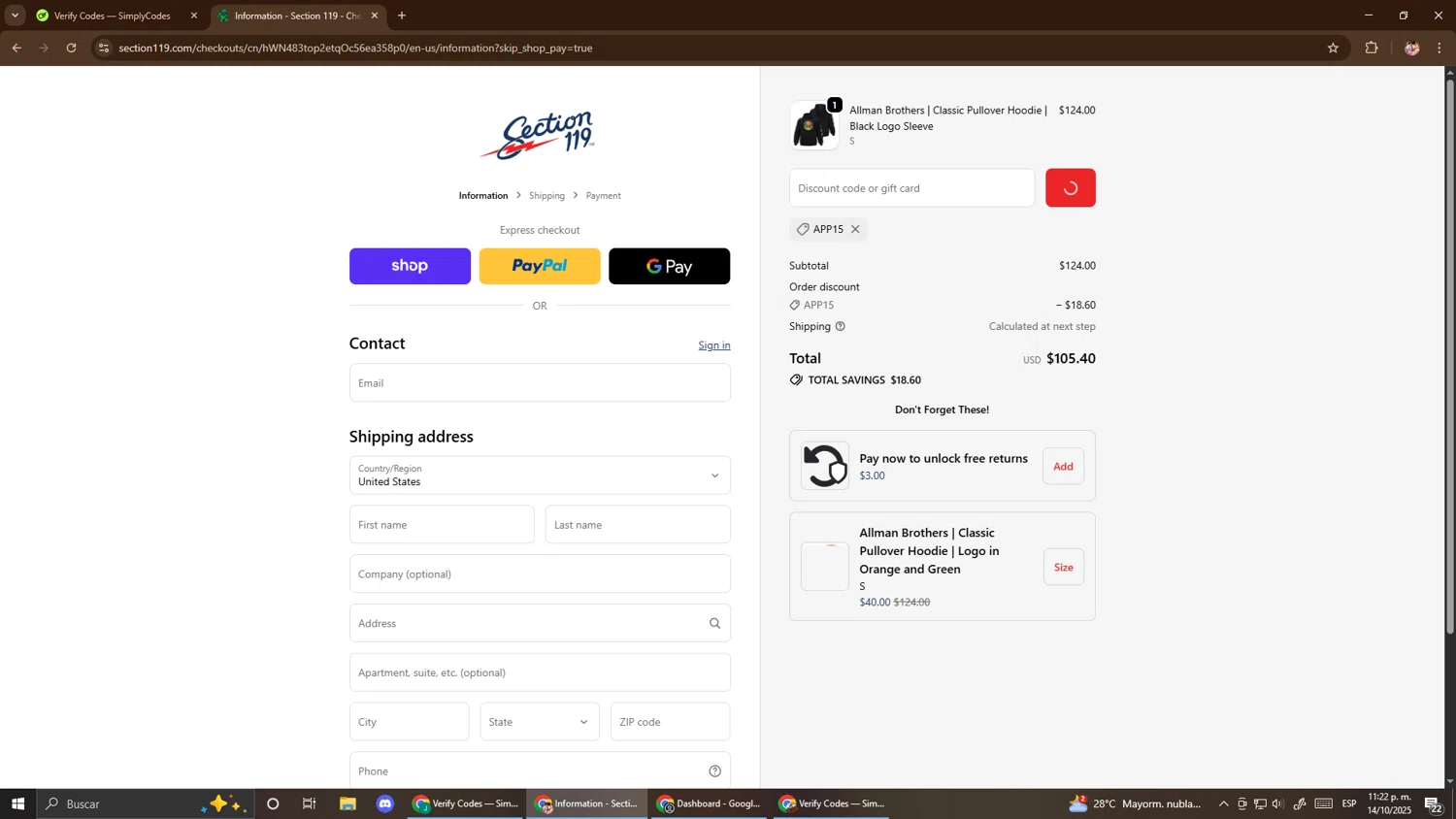
Task: Open a new browser tab
Action: coord(402,16)
